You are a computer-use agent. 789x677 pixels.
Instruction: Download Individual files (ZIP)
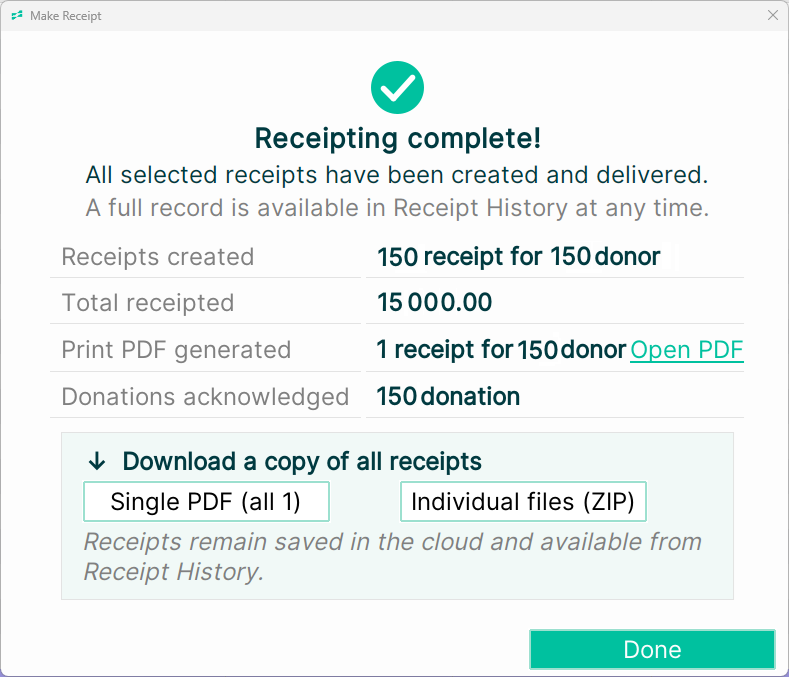click(x=523, y=501)
